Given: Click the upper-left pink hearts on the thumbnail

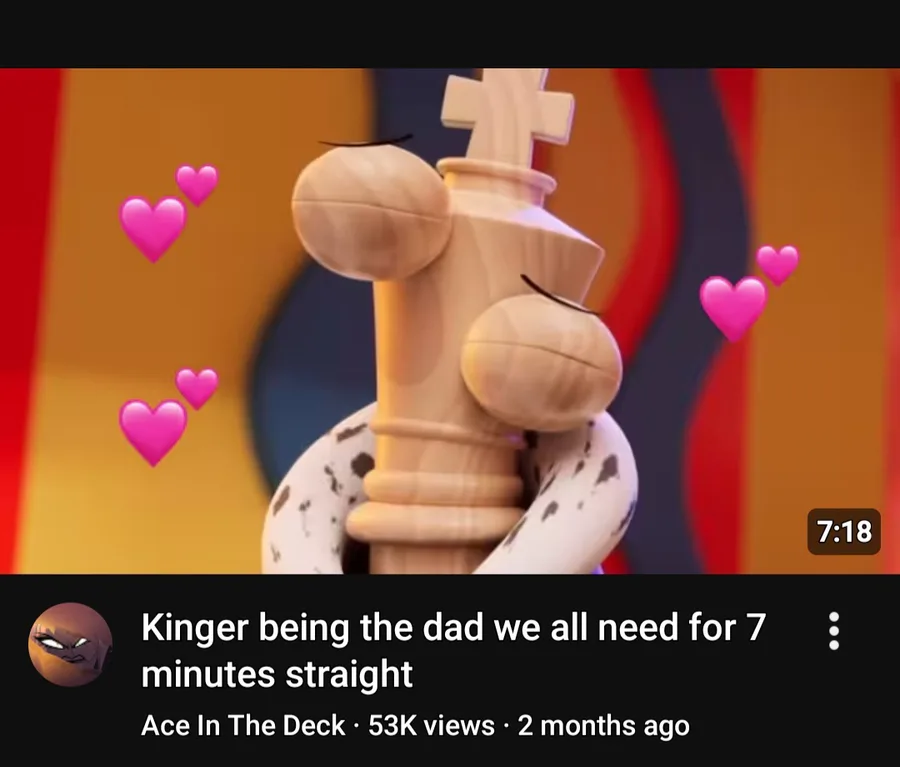Looking at the screenshot, I should point(169,213).
